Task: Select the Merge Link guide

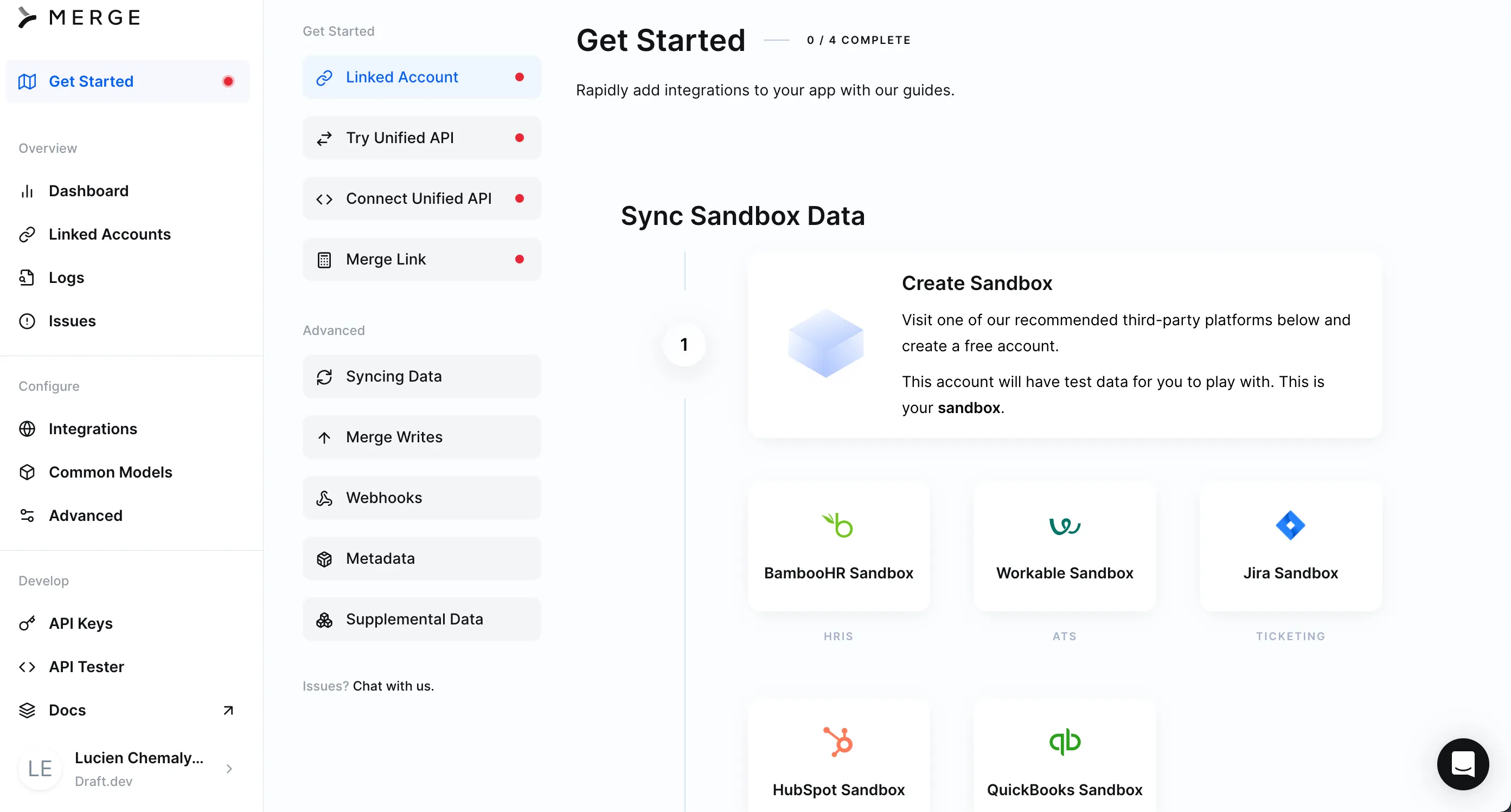Action: (x=422, y=260)
